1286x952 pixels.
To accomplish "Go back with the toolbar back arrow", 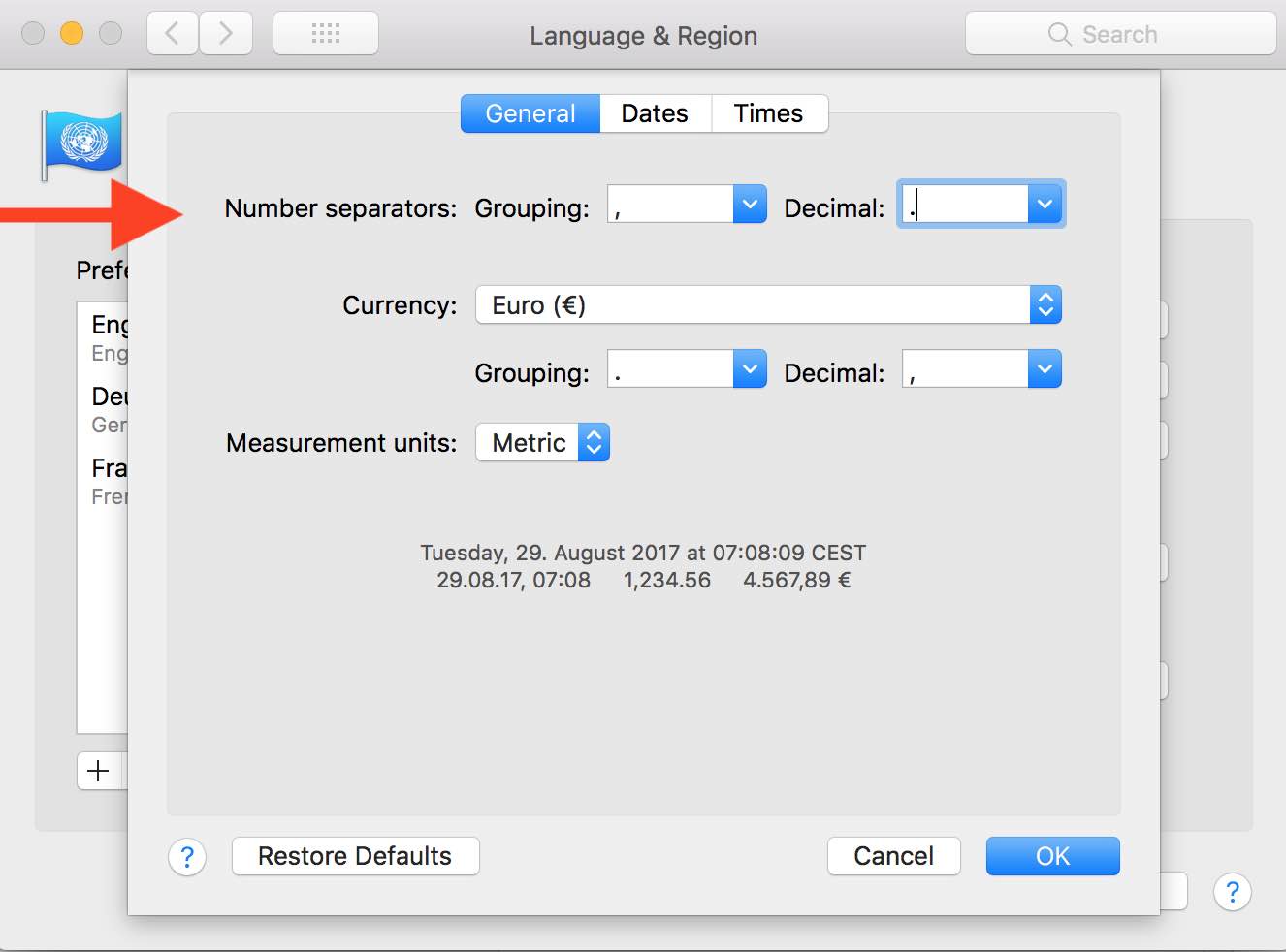I will point(173,34).
